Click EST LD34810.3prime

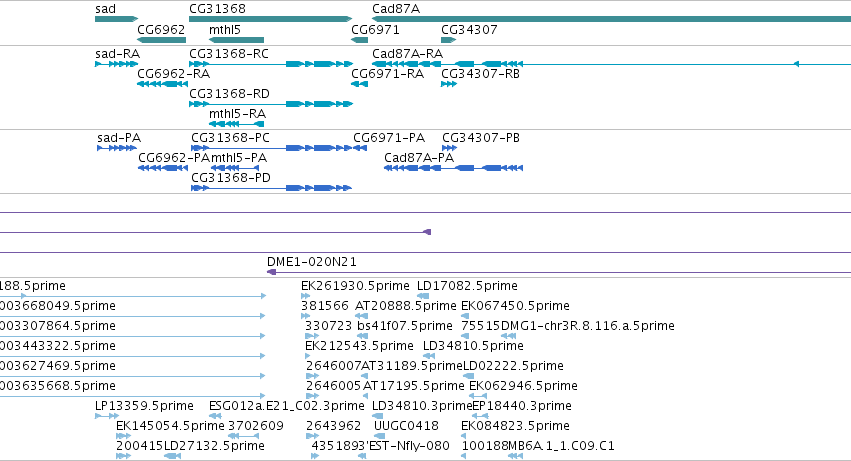(422, 406)
